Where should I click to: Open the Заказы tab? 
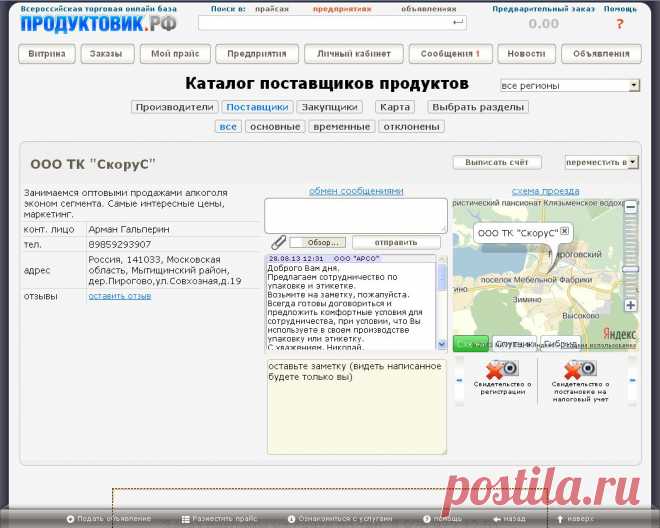click(107, 54)
